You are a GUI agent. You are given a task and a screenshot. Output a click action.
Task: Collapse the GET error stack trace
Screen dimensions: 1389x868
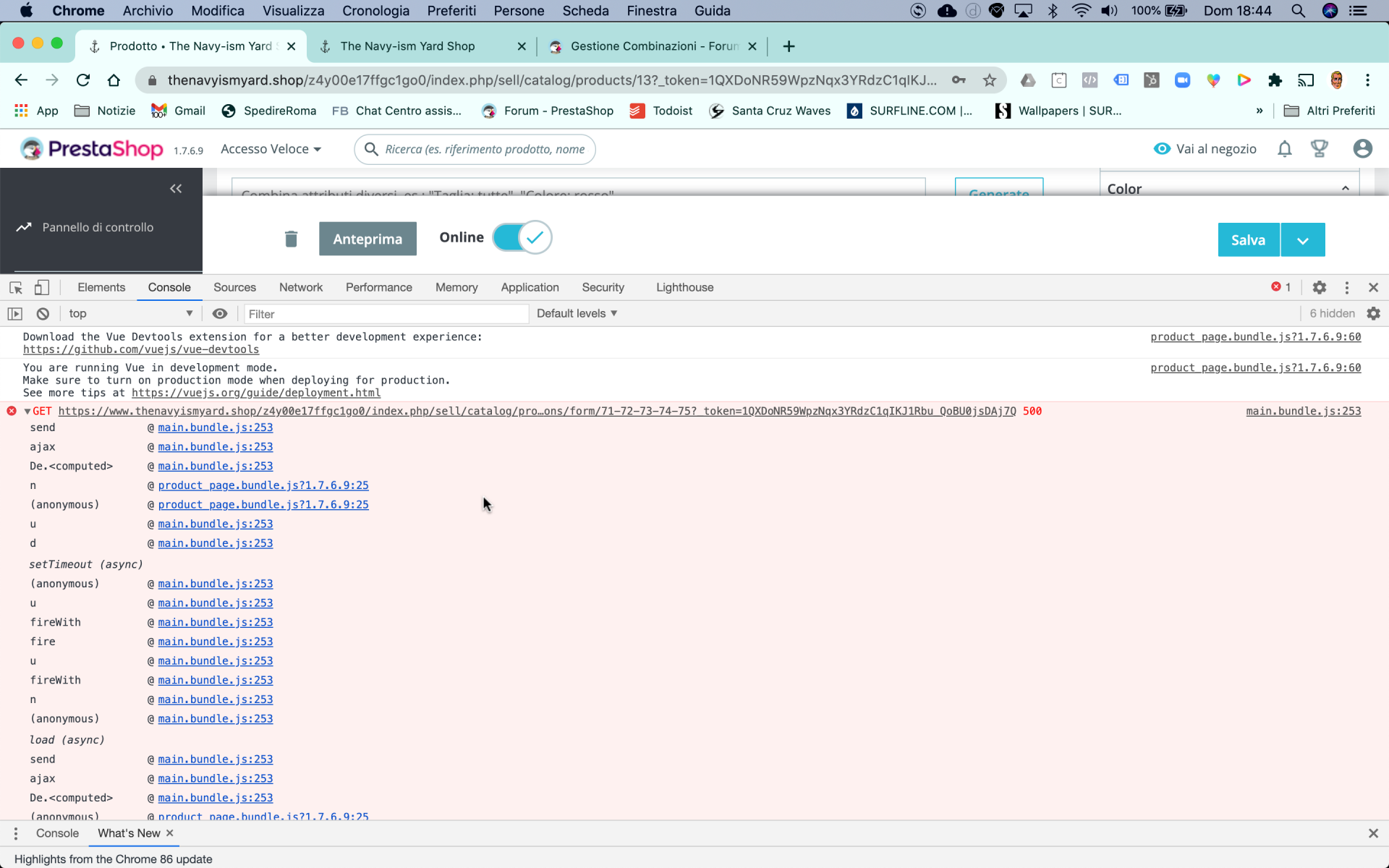[27, 411]
